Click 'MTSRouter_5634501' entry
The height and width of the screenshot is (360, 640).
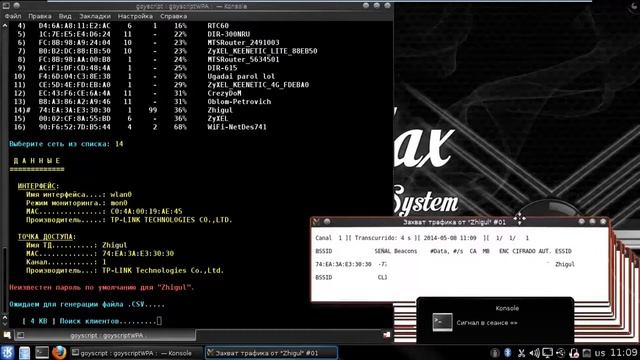point(243,60)
